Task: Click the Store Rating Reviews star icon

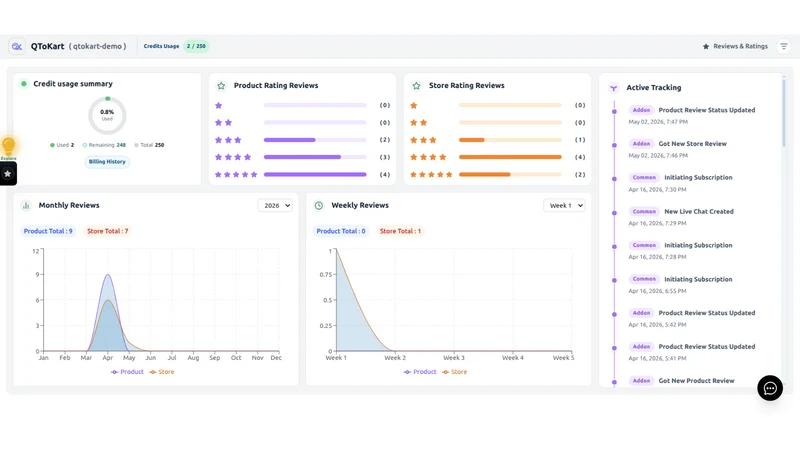Action: [416, 86]
